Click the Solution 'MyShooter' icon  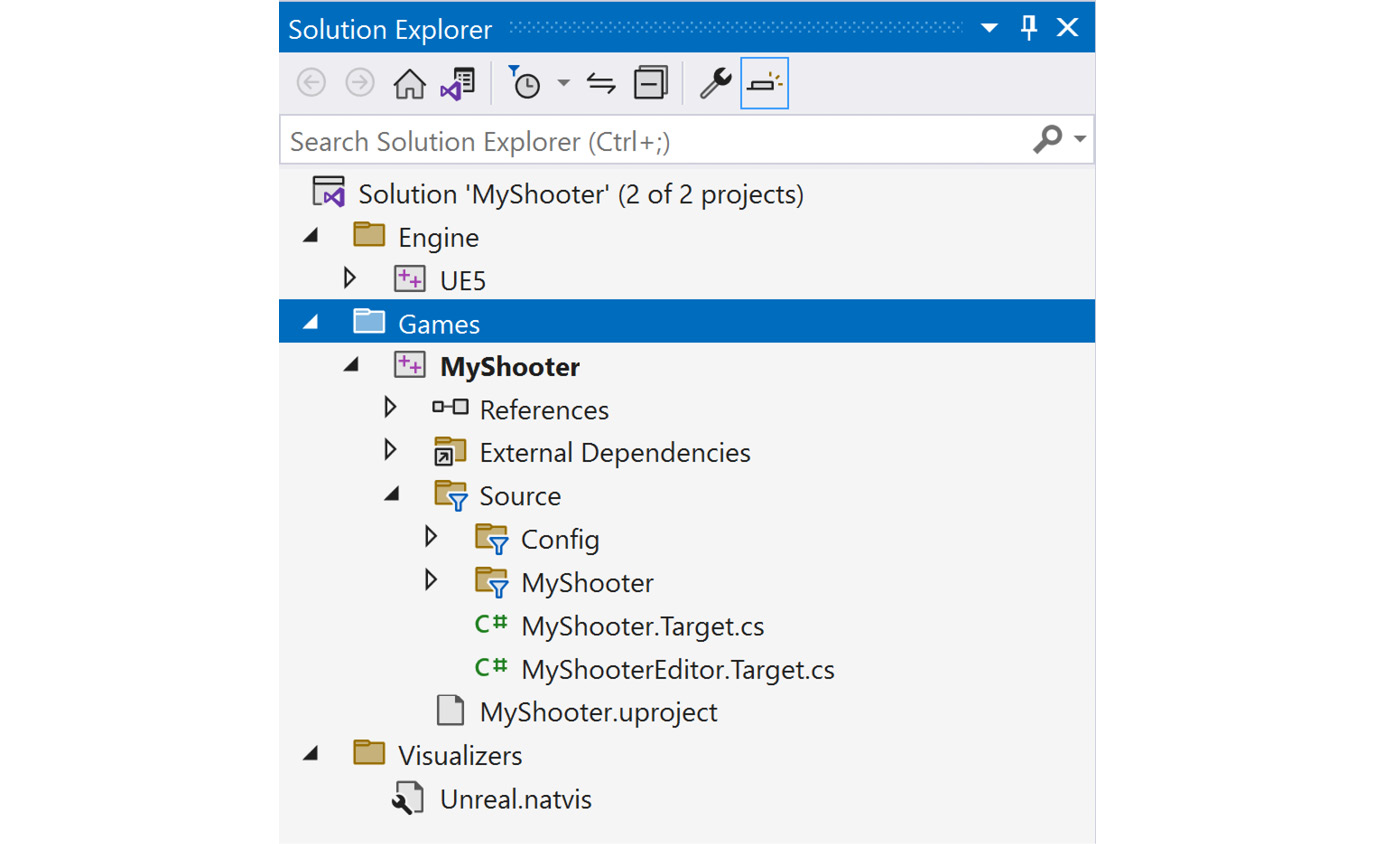click(x=328, y=193)
